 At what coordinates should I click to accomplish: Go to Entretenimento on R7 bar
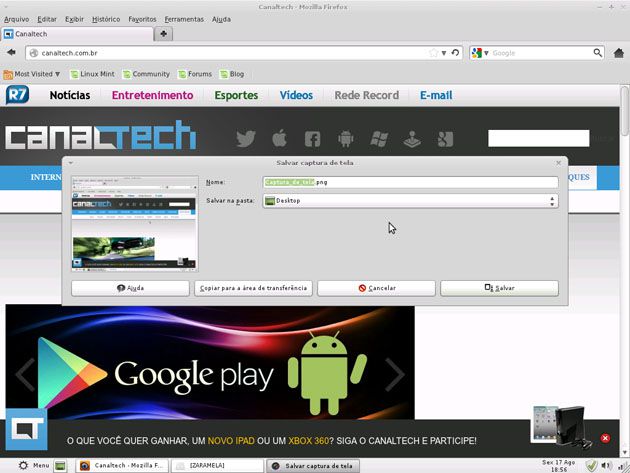(x=152, y=95)
